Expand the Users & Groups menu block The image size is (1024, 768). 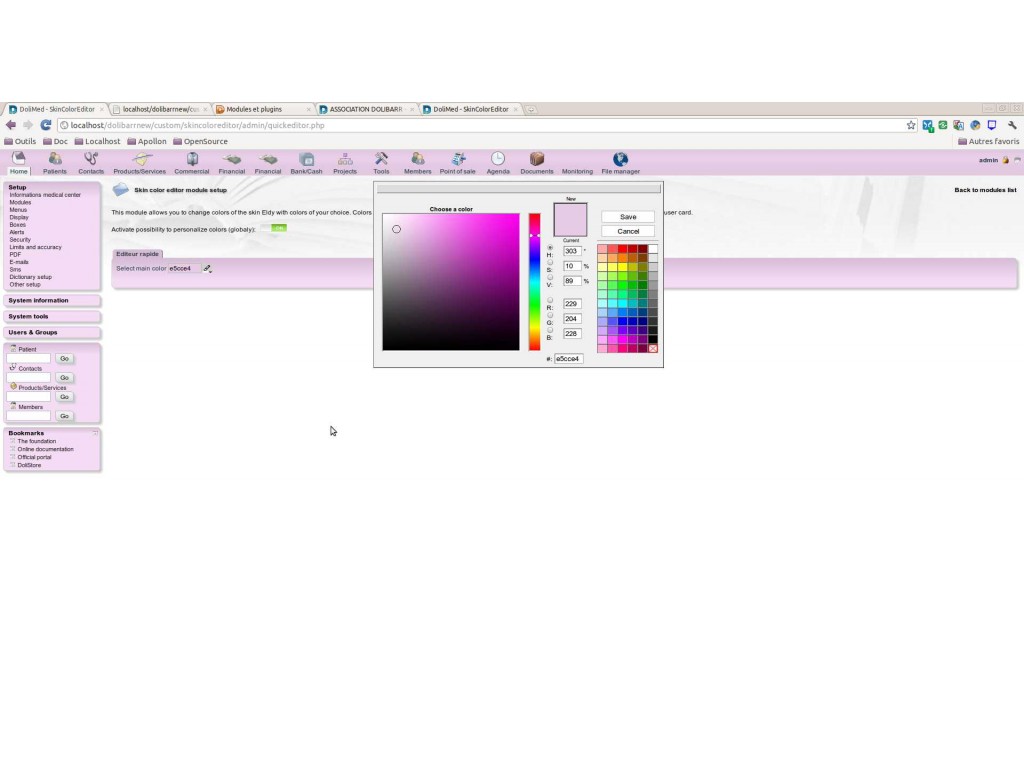point(52,332)
